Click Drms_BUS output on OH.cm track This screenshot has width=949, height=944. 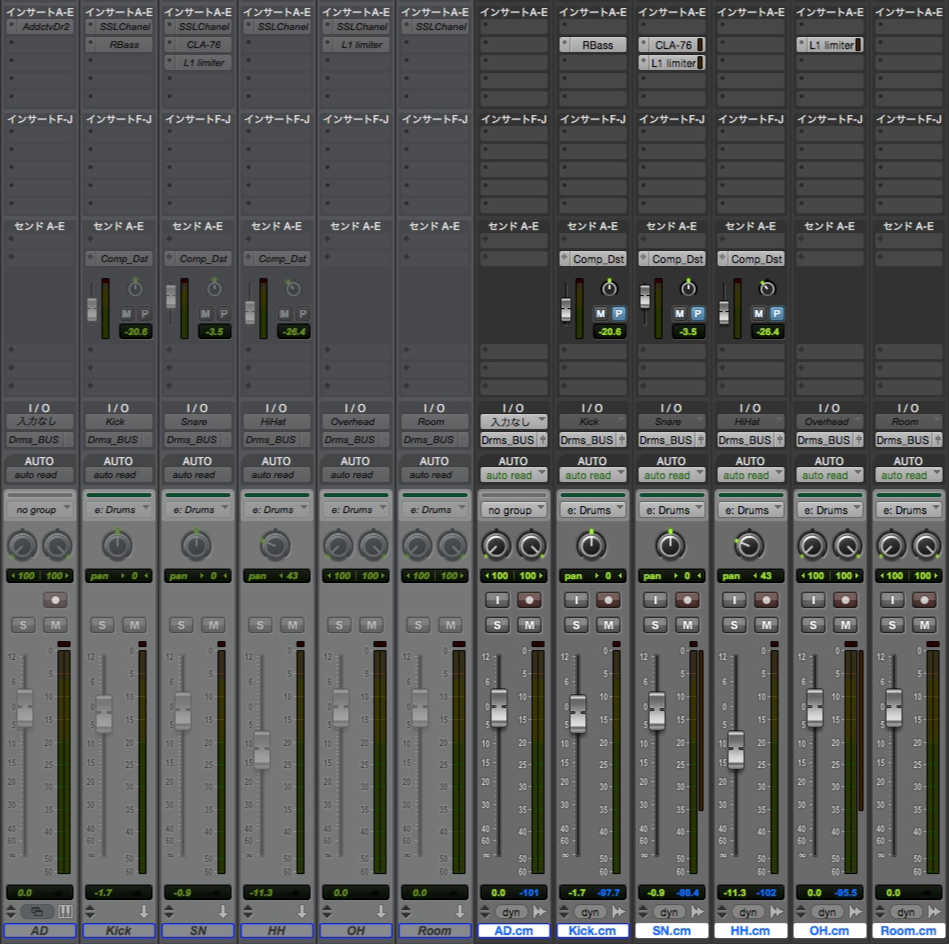pyautogui.click(x=830, y=440)
